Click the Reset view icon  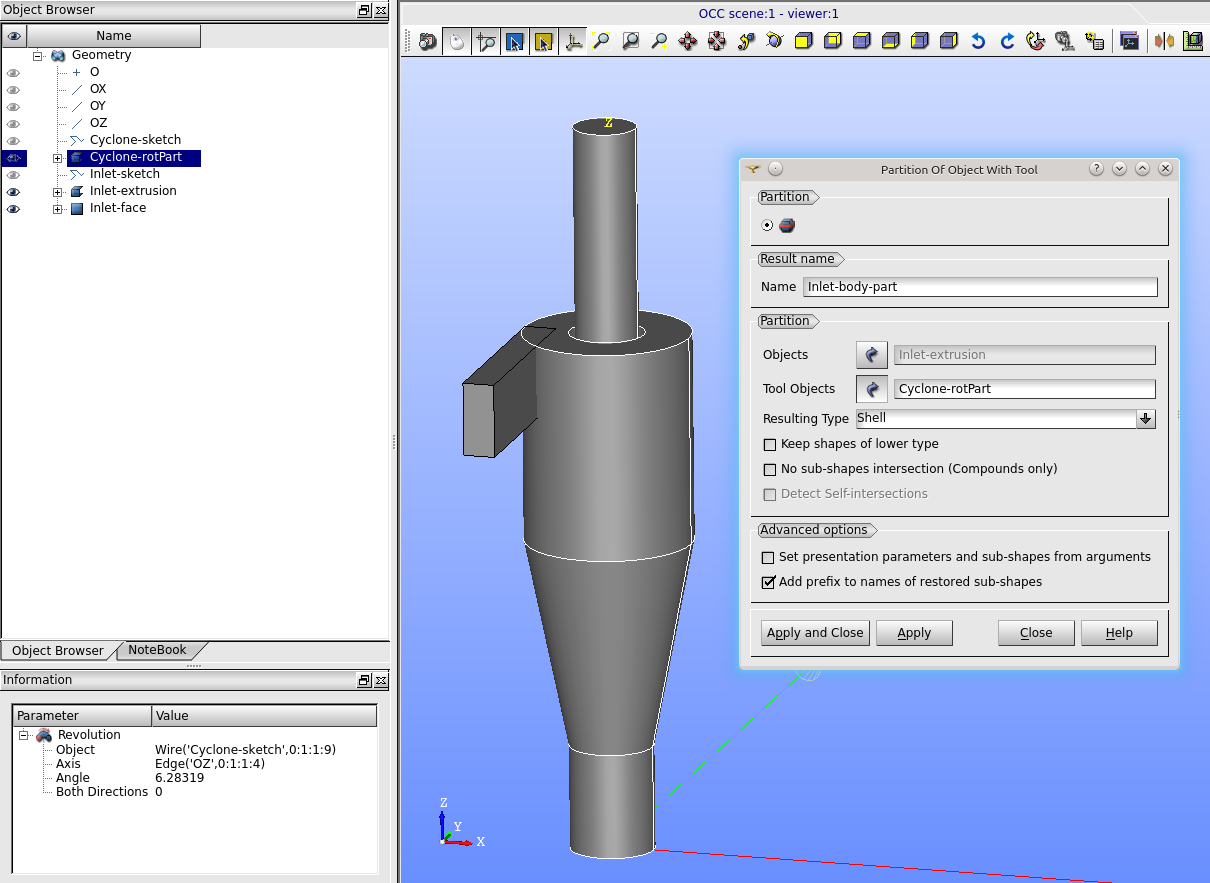(1036, 42)
